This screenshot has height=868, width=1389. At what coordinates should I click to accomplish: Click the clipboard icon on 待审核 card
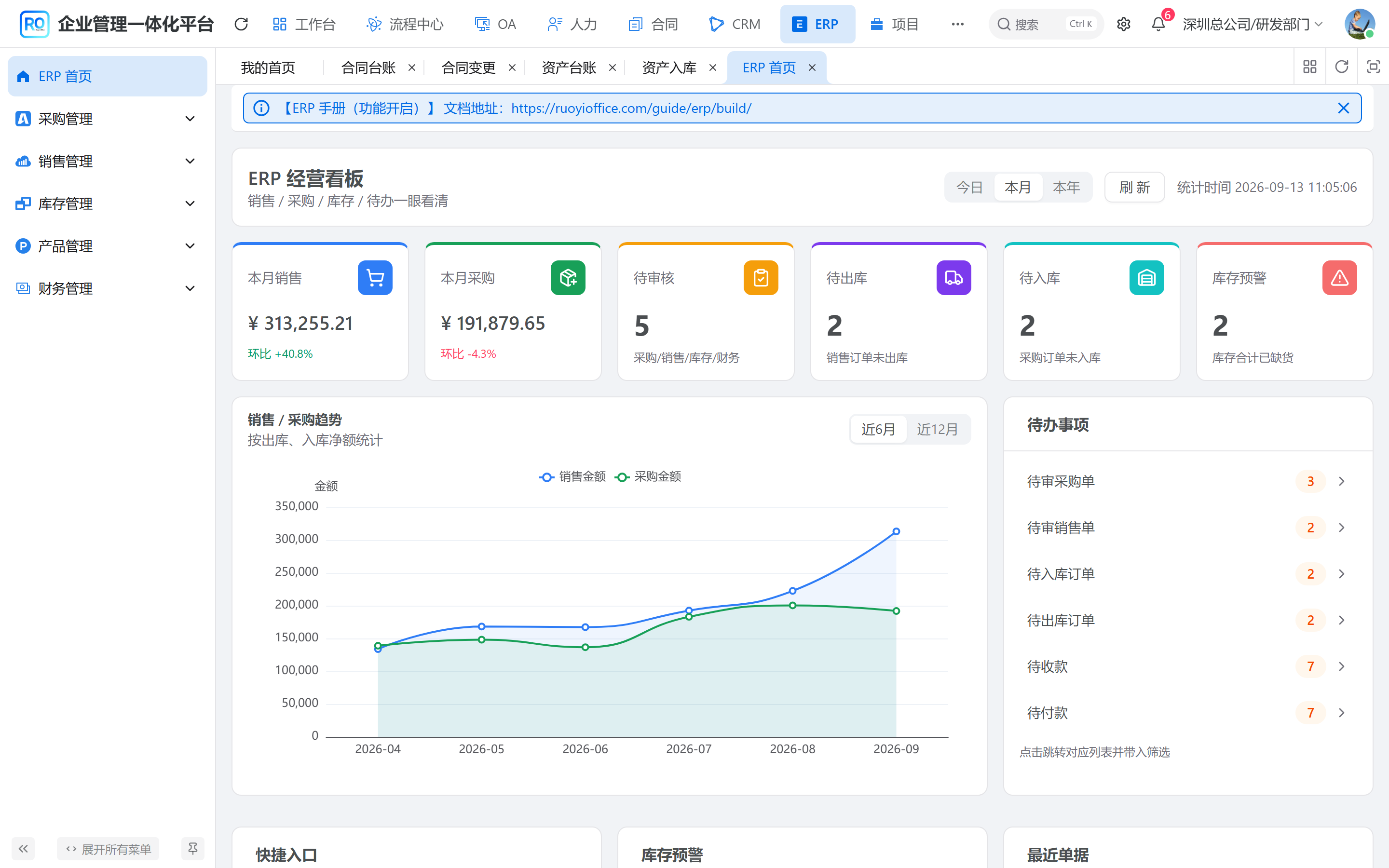(761, 278)
